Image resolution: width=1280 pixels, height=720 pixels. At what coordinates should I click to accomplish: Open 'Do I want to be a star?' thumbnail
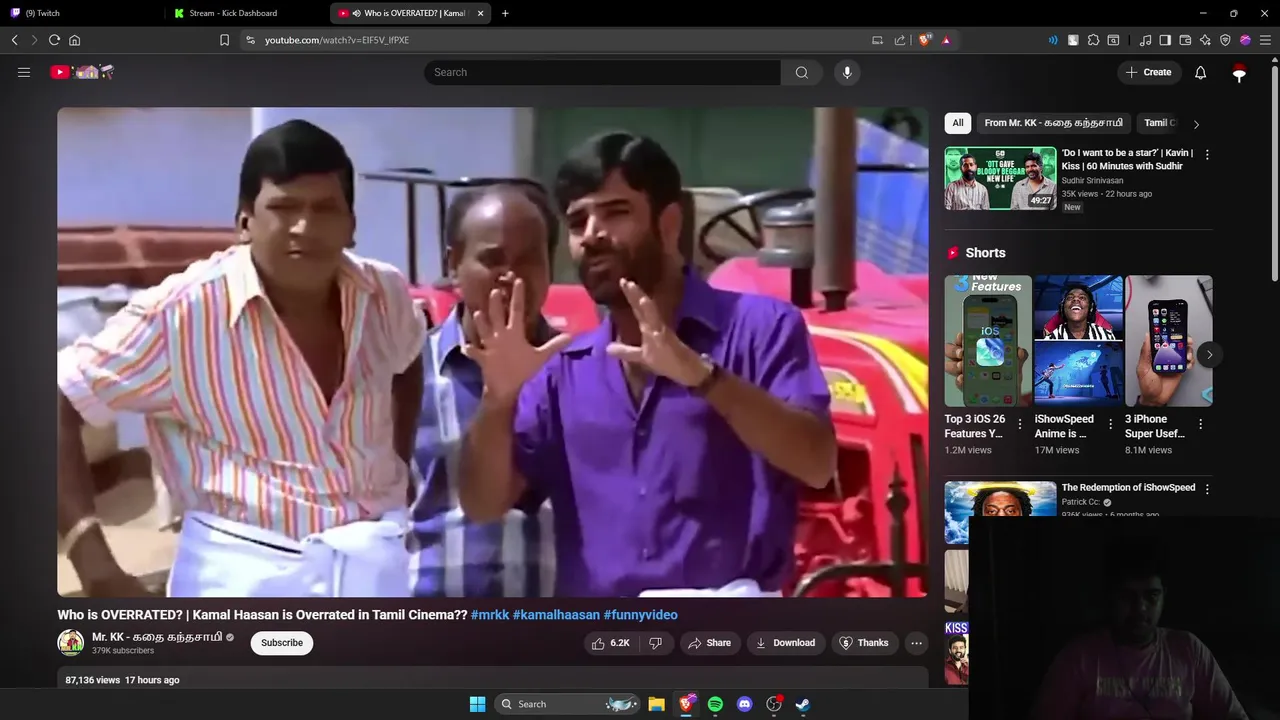[x=1000, y=179]
